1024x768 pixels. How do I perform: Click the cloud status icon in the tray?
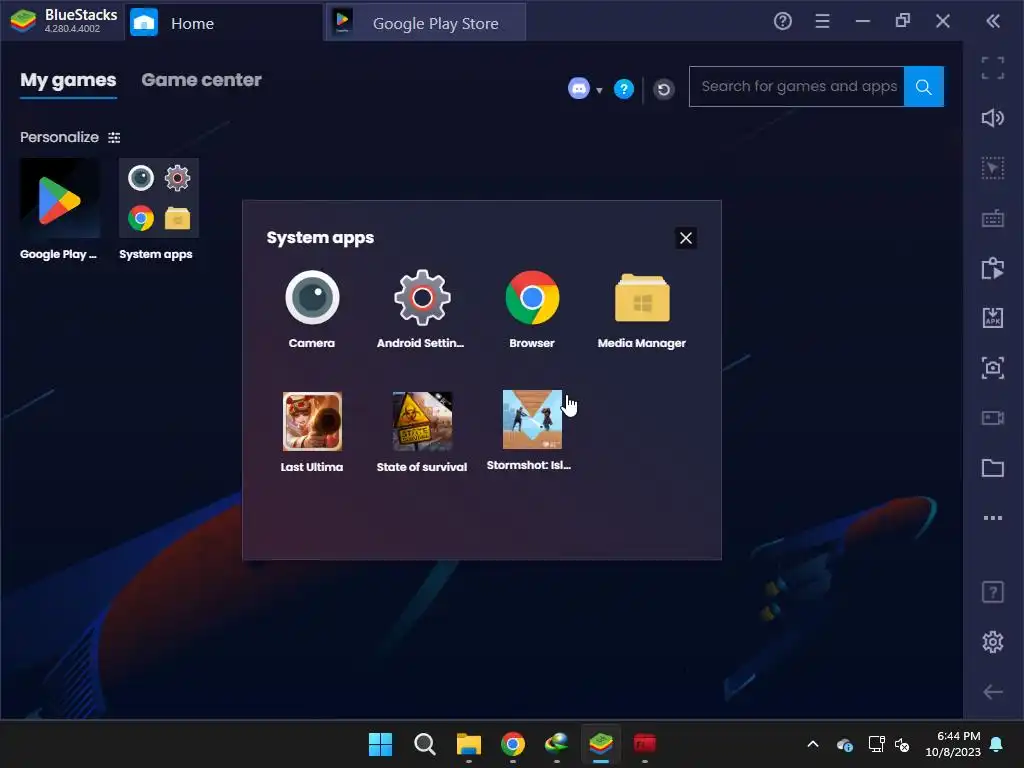click(x=844, y=744)
